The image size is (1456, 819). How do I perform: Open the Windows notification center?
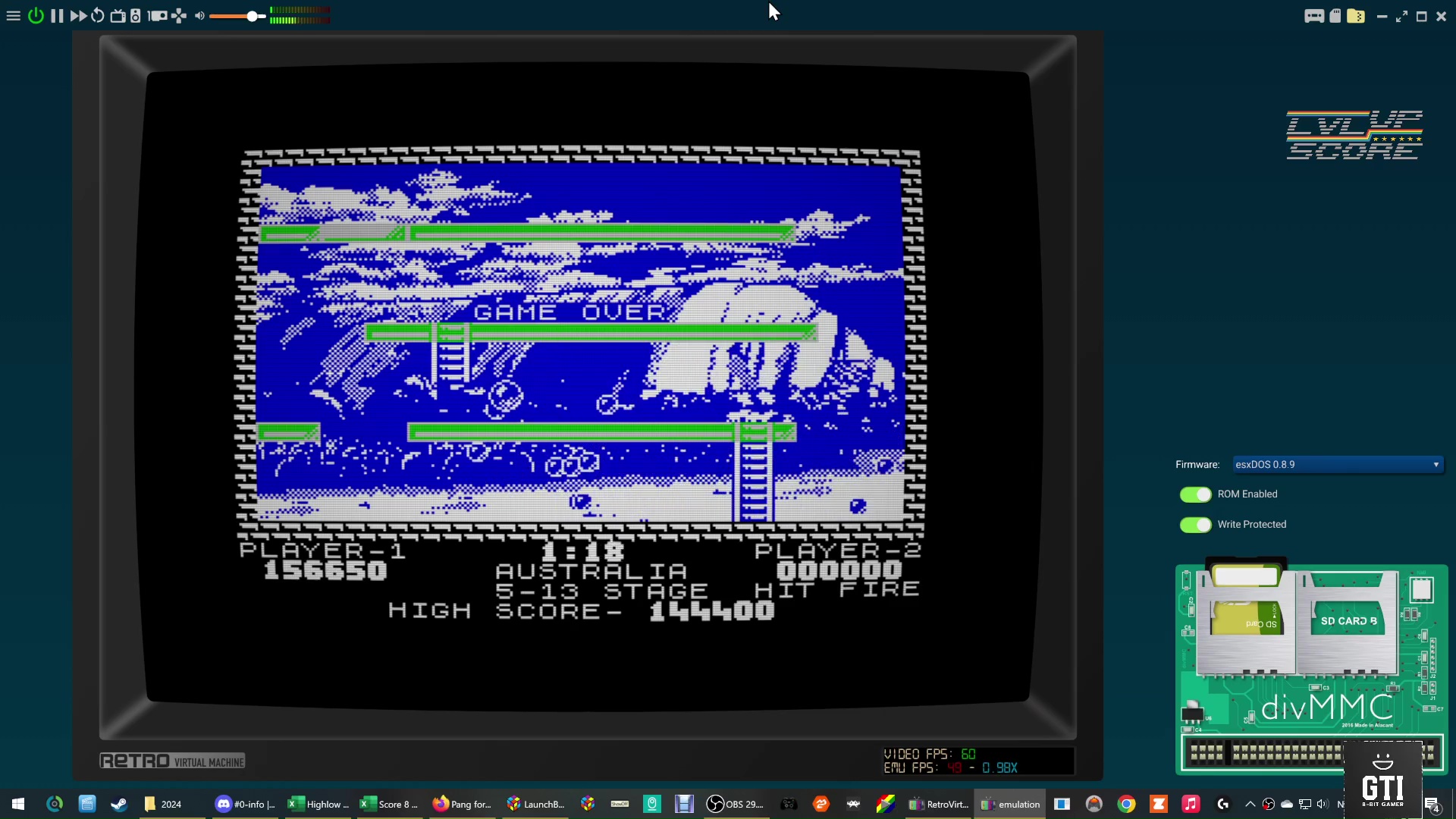1432,805
